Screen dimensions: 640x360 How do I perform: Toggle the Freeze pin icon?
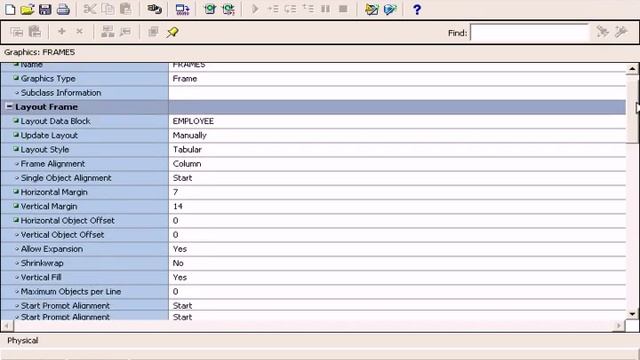click(x=172, y=32)
